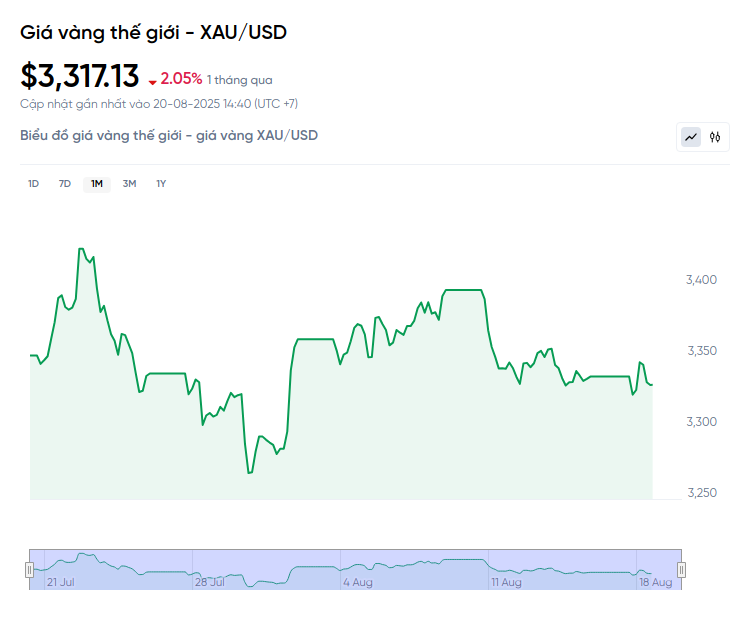The width and height of the screenshot is (750, 634).
Task: Click the 11 Aug marker in navigator
Action: point(506,581)
